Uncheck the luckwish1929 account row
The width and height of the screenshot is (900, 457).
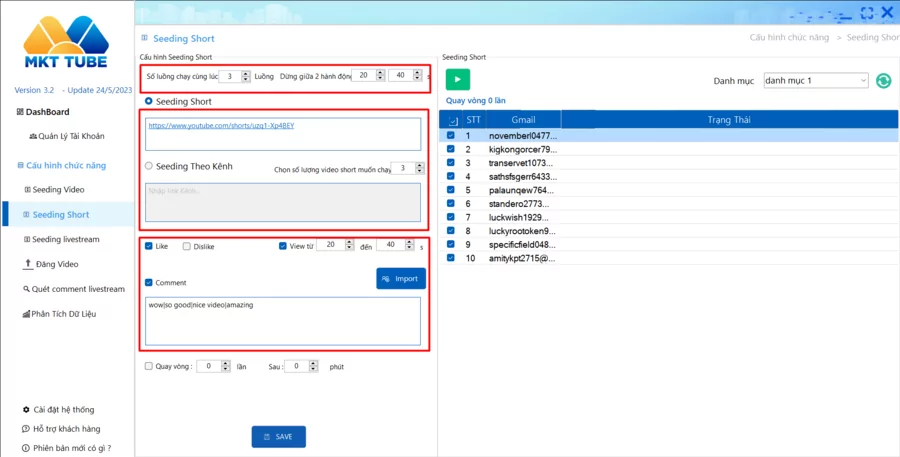[x=451, y=217]
